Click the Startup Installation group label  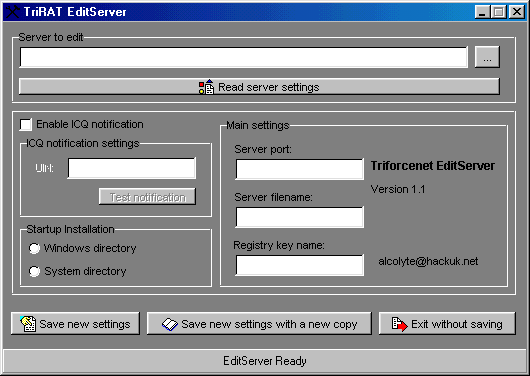[x=70, y=229]
